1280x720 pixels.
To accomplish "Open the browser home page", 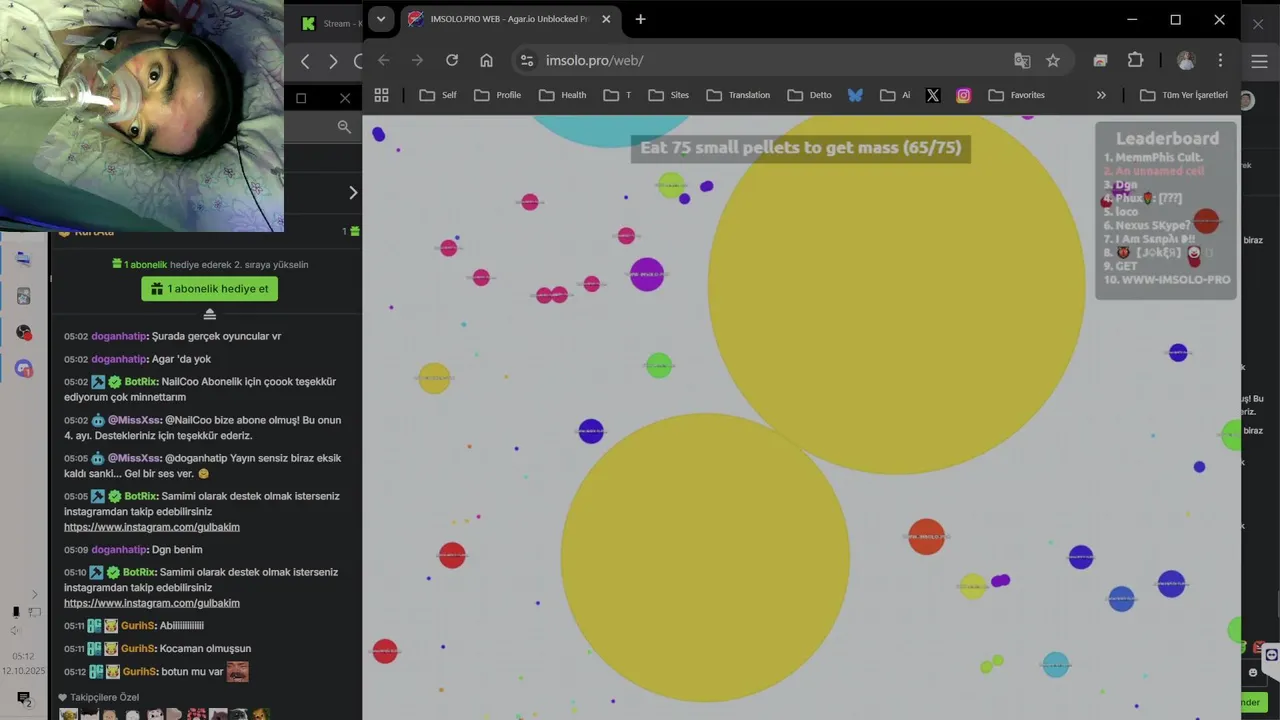I will [486, 60].
